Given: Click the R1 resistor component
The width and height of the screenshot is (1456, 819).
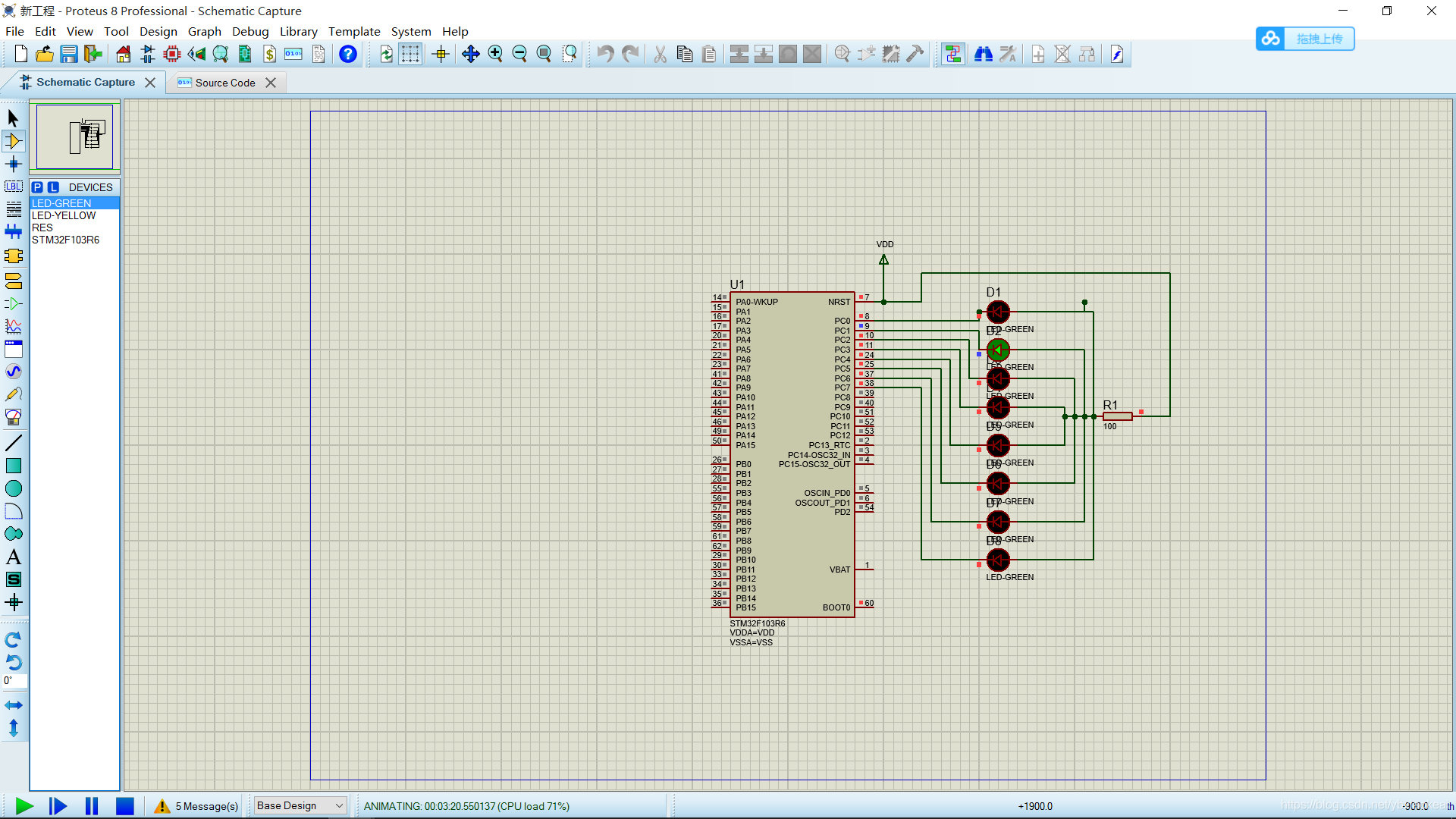Looking at the screenshot, I should 1118,416.
